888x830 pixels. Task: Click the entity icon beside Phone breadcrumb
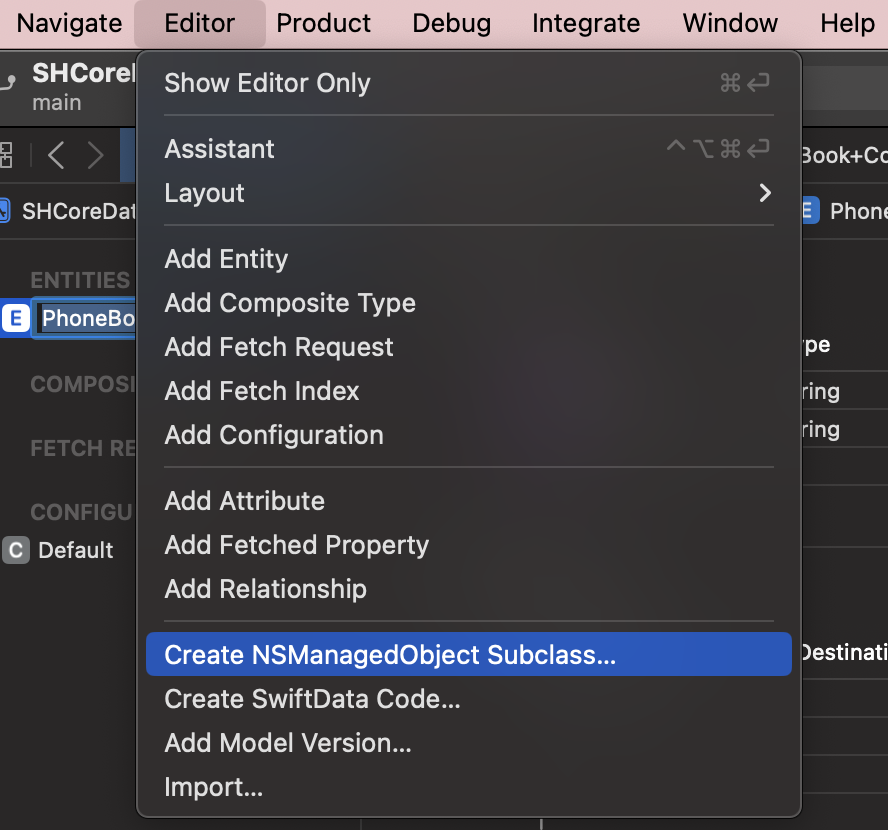[811, 211]
